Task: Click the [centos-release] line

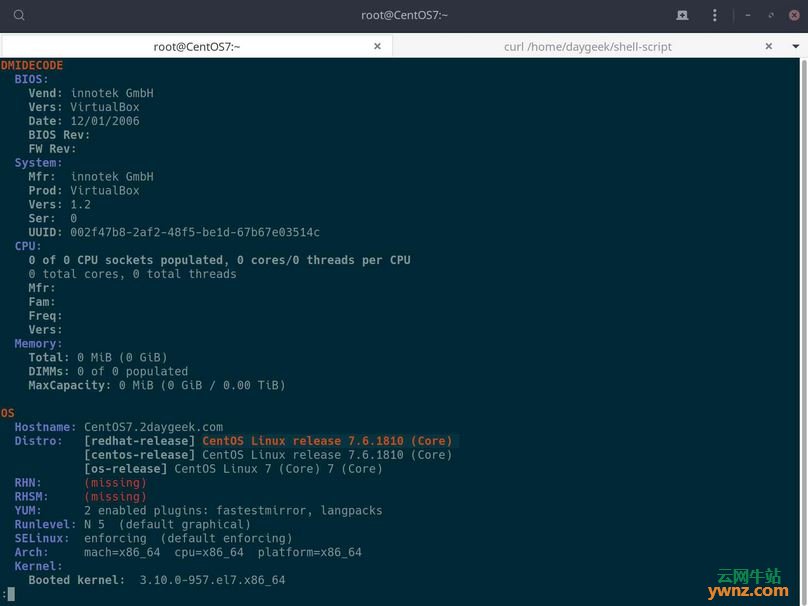Action: pyautogui.click(x=268, y=455)
